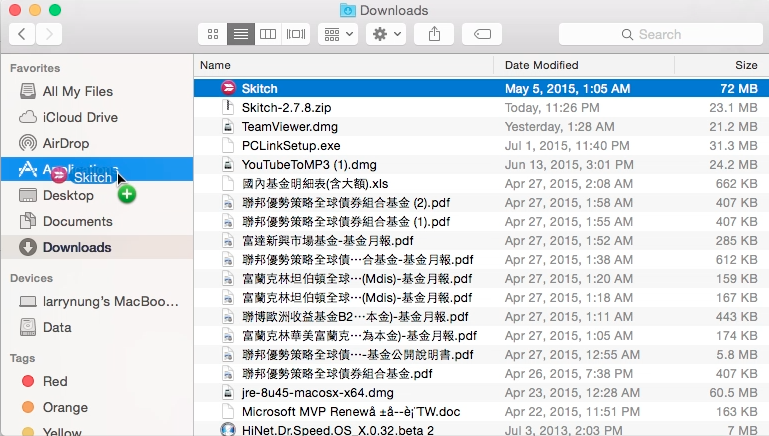Switch to Cover Flow view

(x=296, y=34)
